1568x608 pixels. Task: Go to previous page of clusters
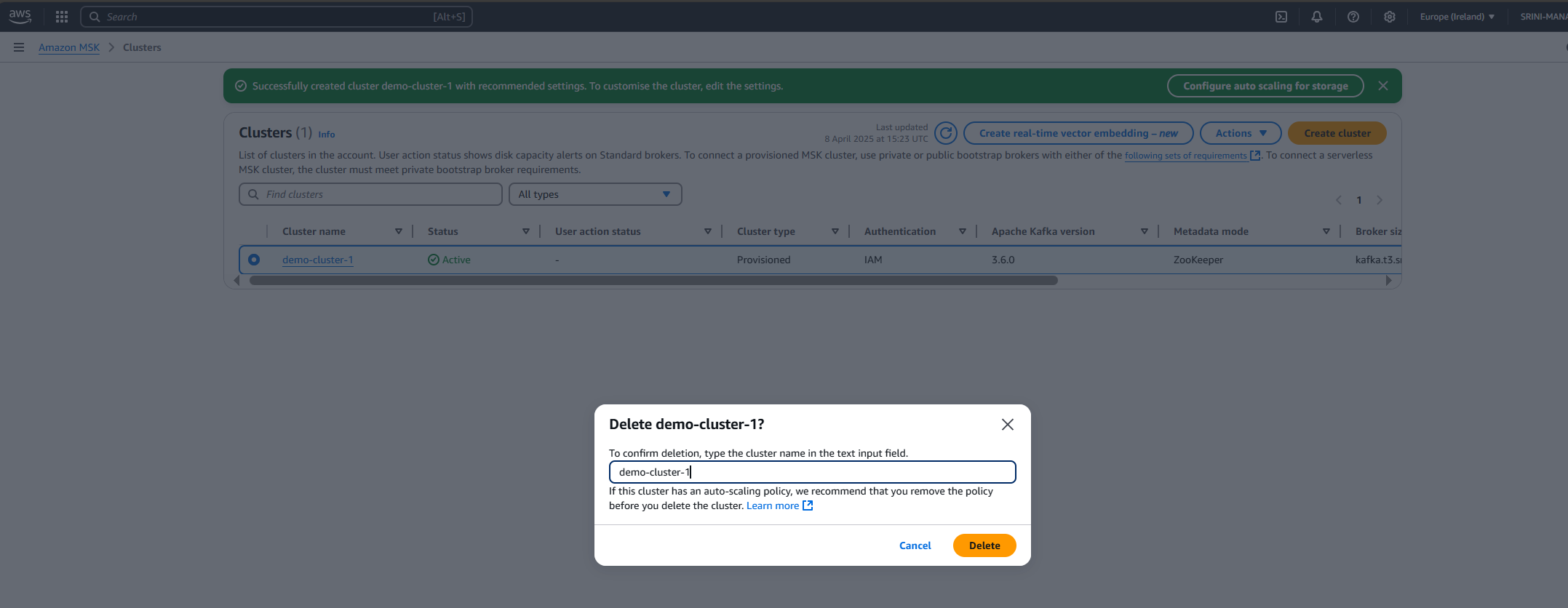1339,200
